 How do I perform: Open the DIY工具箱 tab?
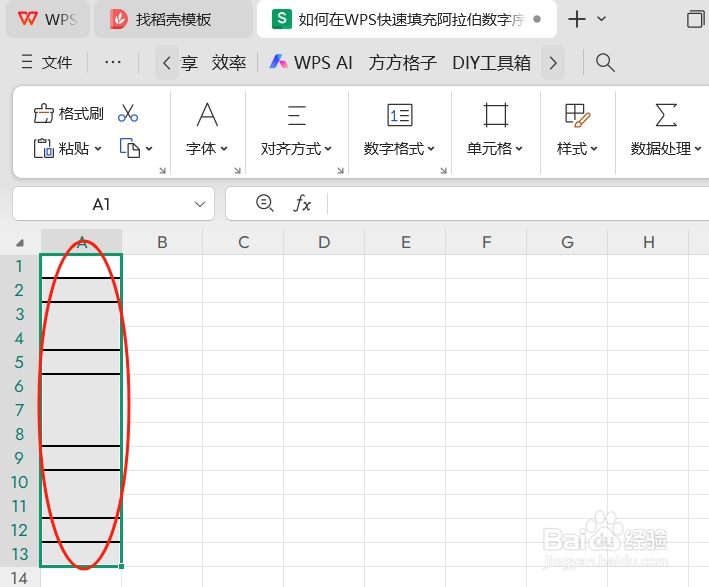[492, 62]
